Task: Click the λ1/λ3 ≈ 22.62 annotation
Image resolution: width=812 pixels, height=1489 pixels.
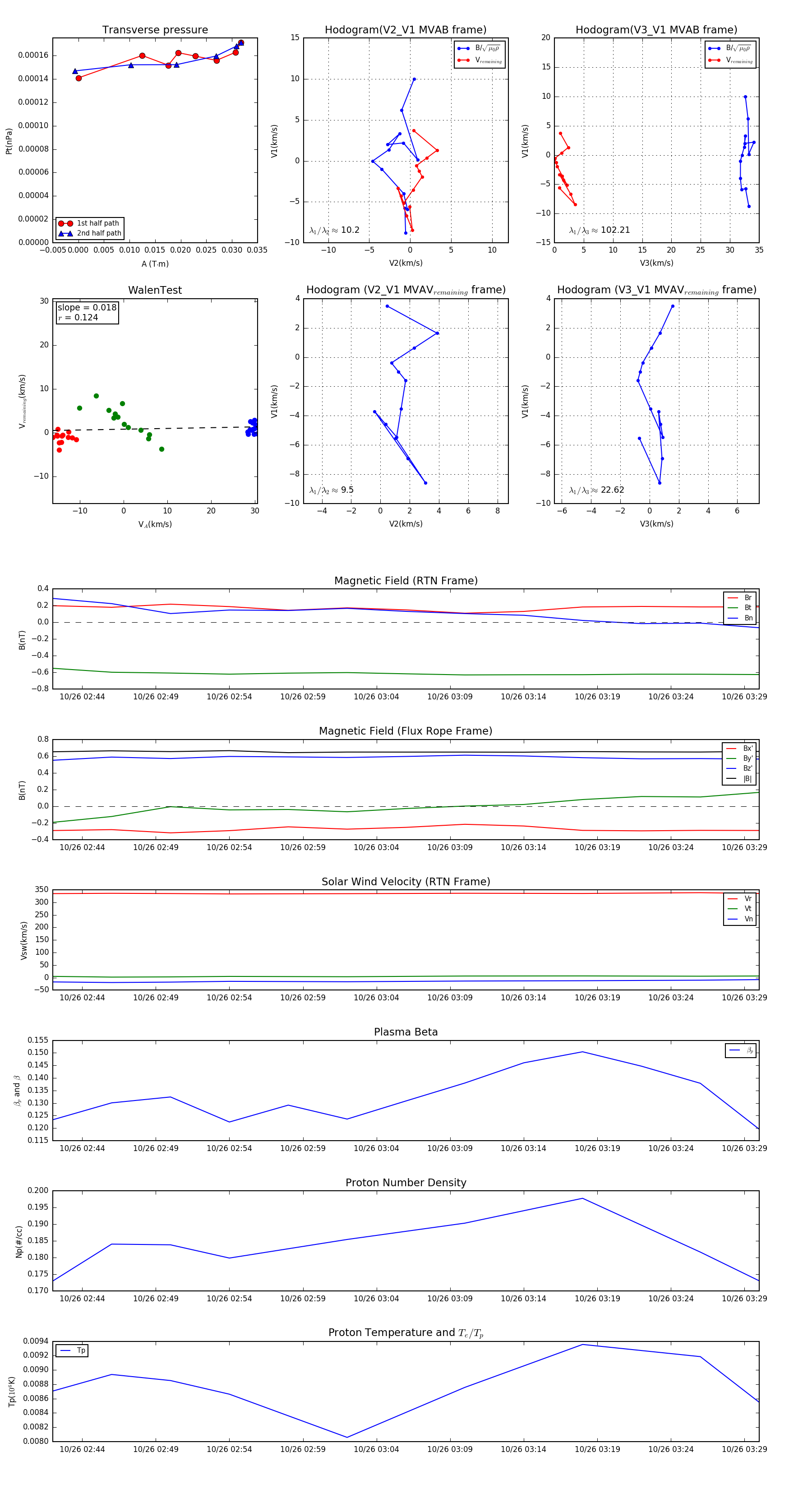Action: 596,490
